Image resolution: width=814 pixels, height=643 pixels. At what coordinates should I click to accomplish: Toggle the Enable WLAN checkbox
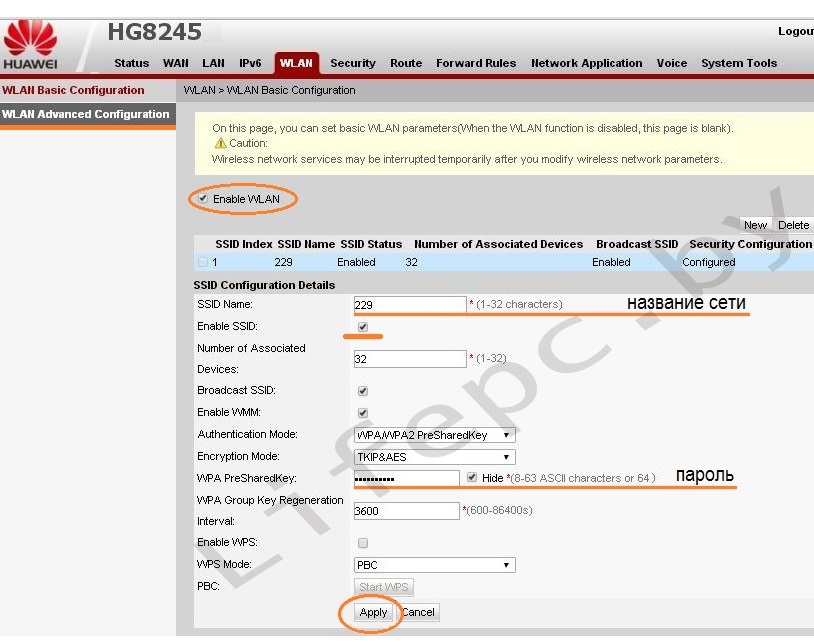coord(204,199)
